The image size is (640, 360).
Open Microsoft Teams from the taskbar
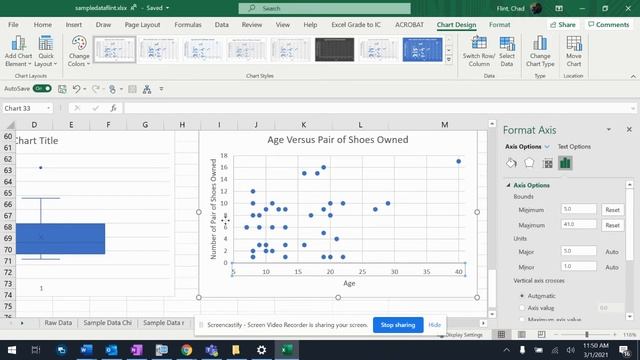[x=211, y=350]
